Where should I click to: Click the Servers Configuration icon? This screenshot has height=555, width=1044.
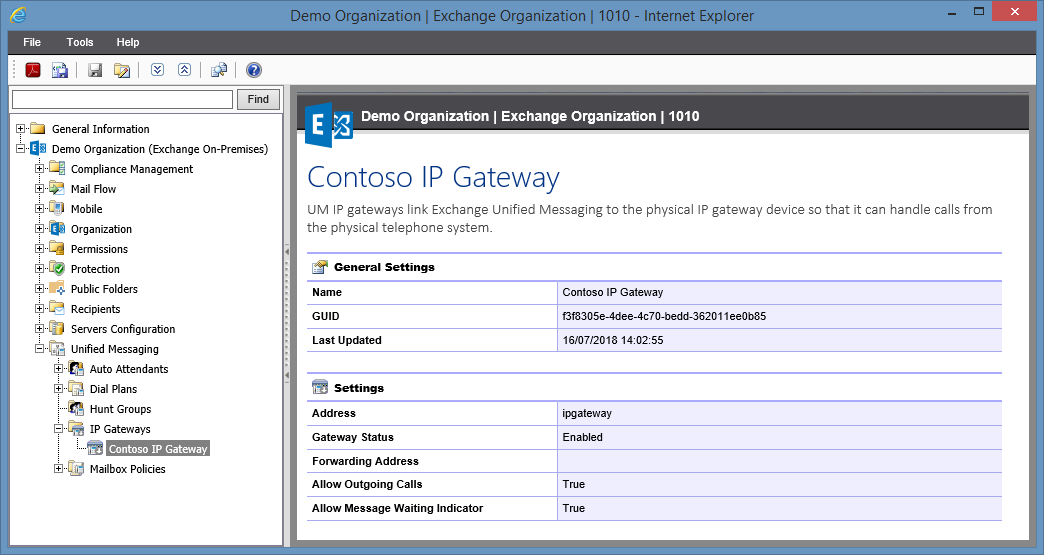[57, 328]
